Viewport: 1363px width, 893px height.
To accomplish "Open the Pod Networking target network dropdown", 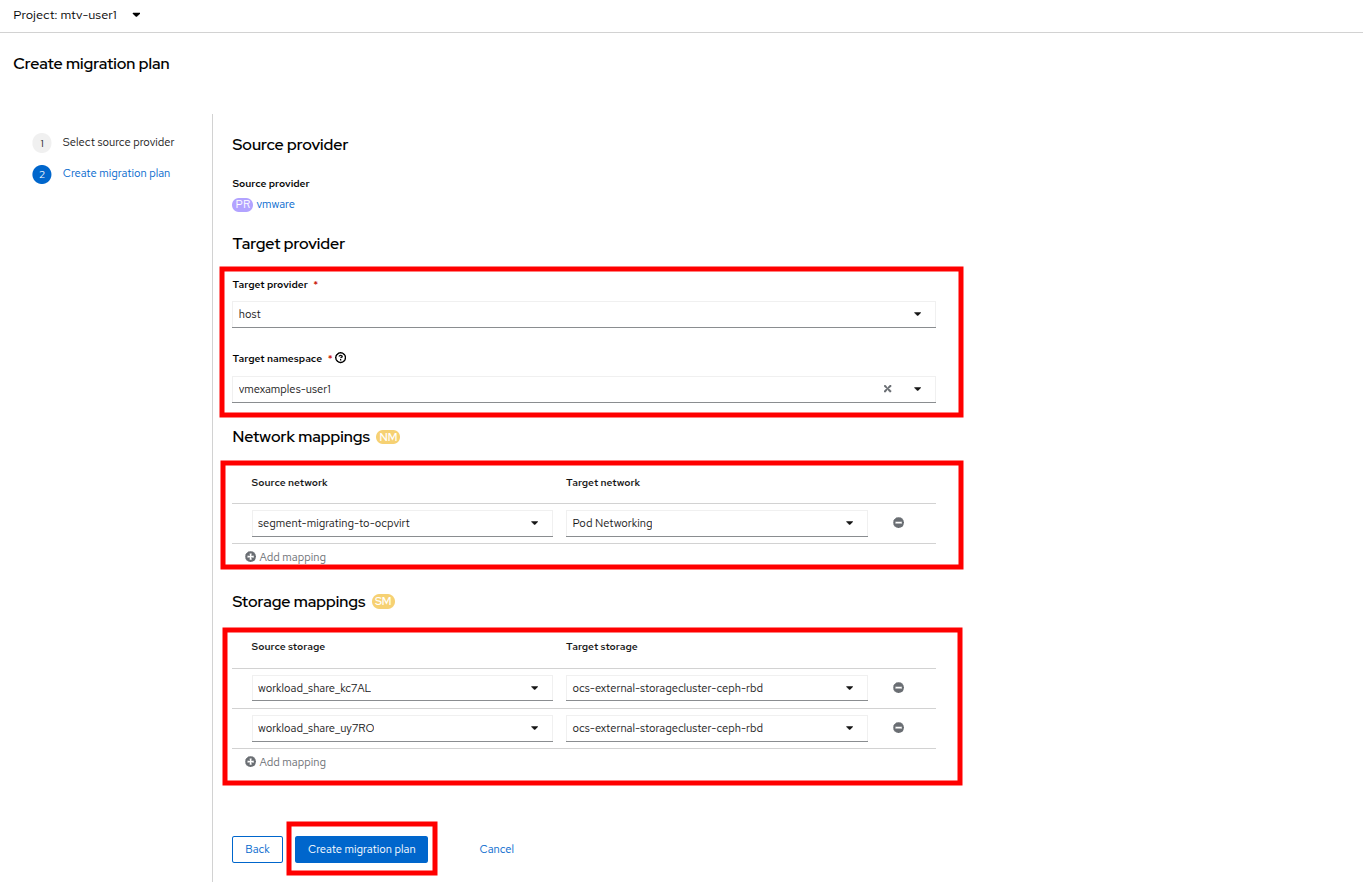I will coord(716,523).
